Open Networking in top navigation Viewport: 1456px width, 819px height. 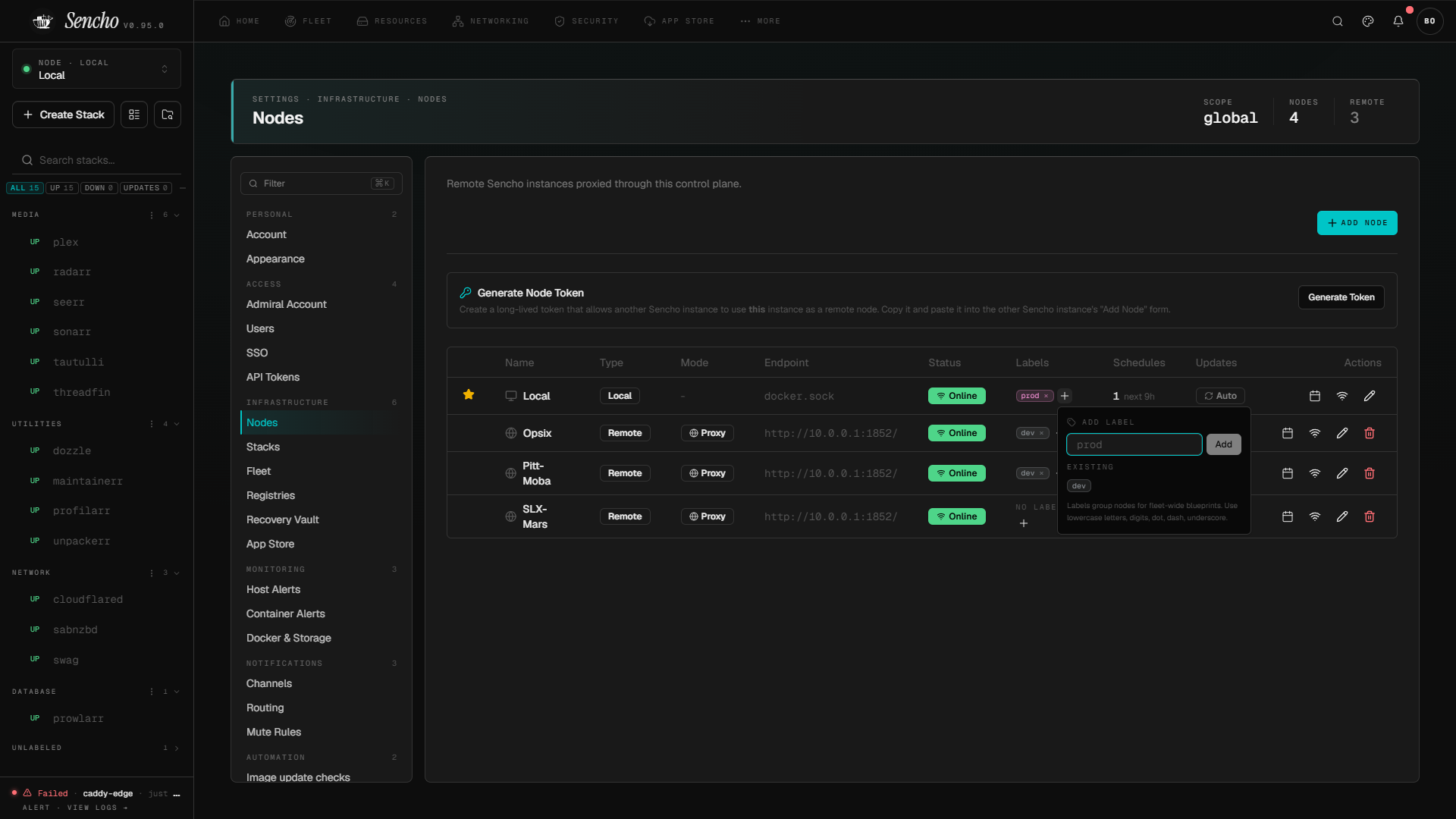[491, 21]
